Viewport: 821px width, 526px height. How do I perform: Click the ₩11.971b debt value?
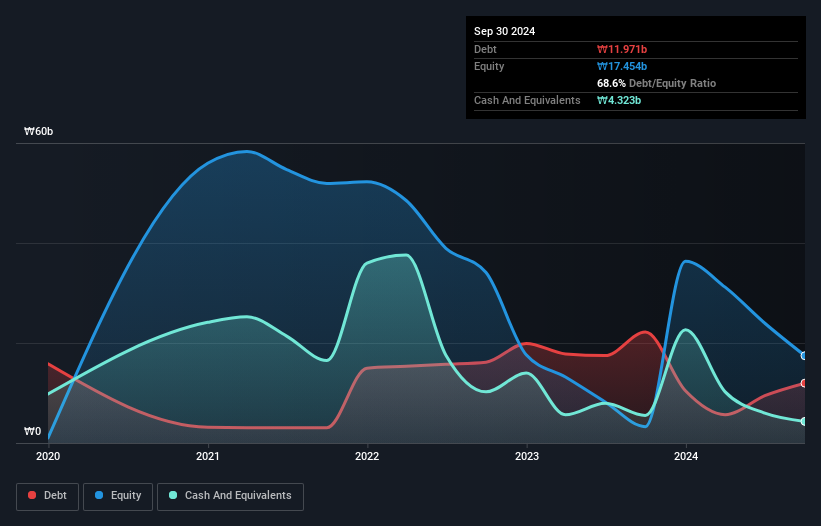point(622,49)
